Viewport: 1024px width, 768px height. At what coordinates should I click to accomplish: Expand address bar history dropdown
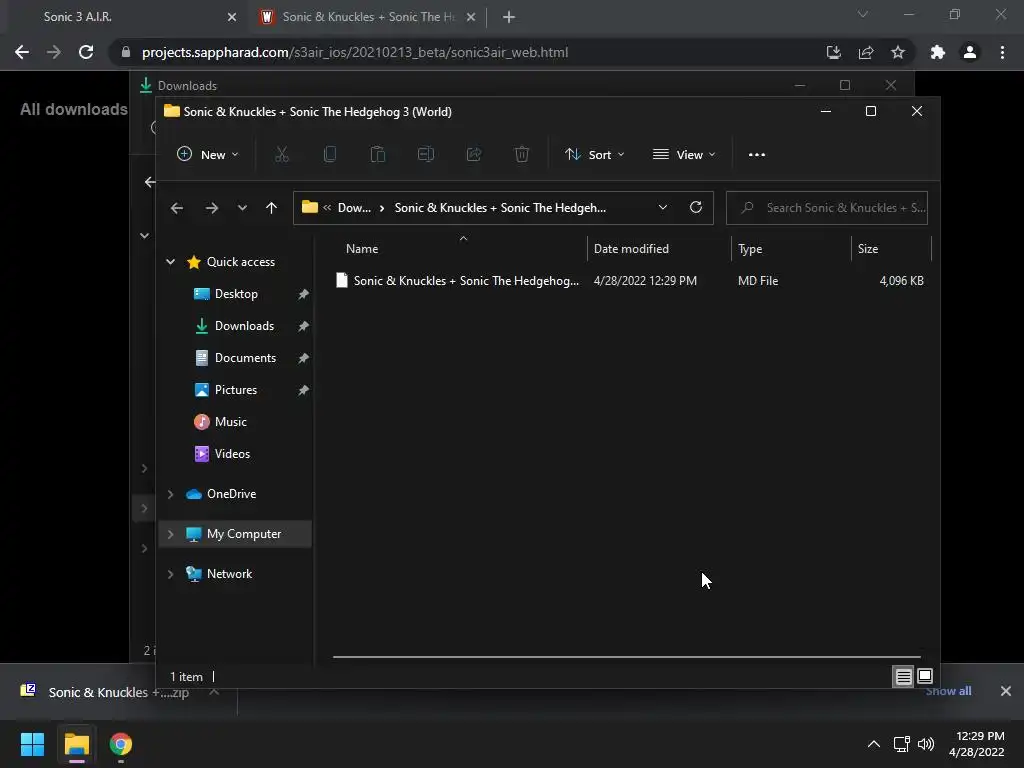[662, 208]
